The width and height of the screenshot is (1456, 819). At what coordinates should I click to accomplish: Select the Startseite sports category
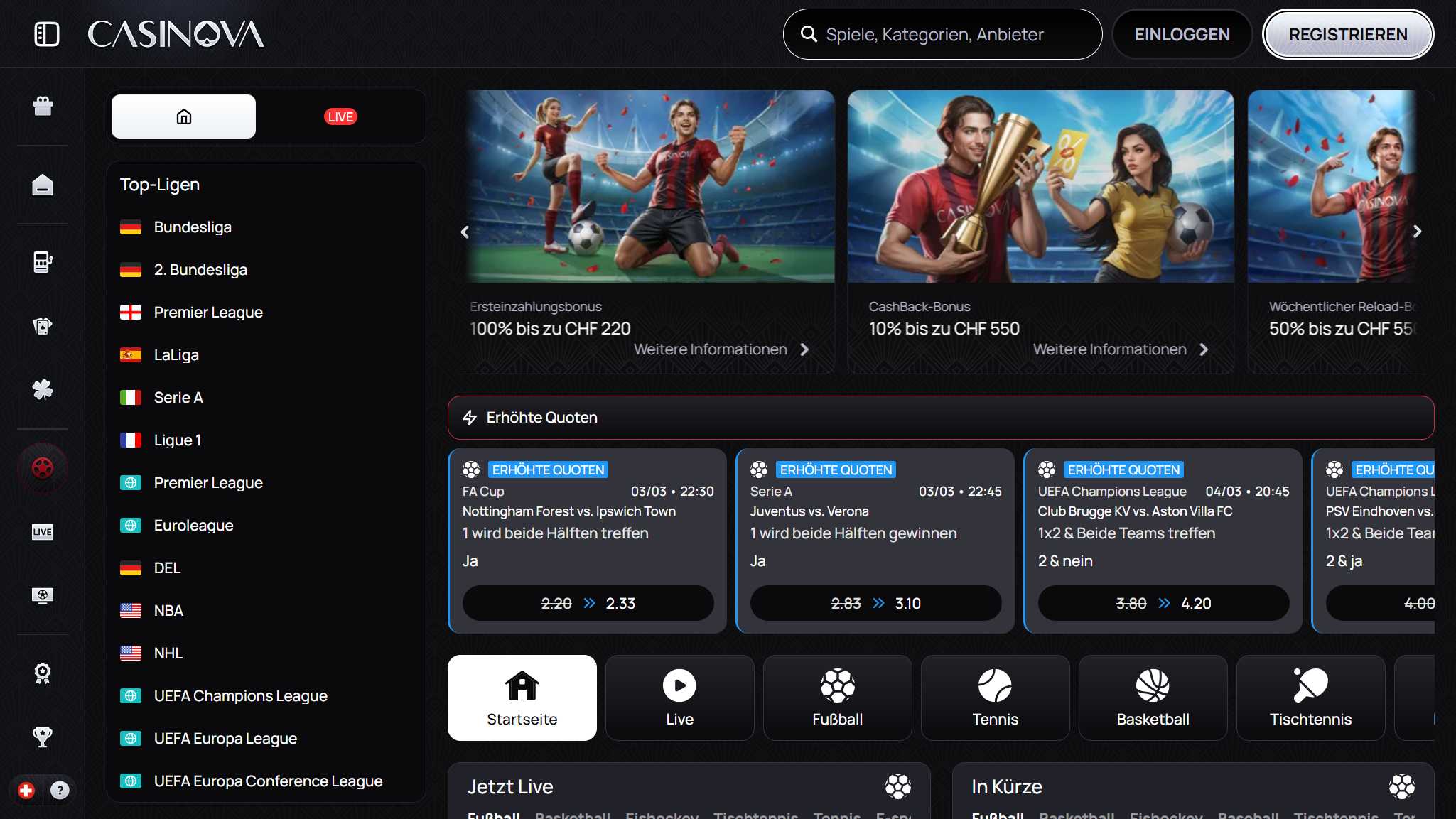click(522, 698)
